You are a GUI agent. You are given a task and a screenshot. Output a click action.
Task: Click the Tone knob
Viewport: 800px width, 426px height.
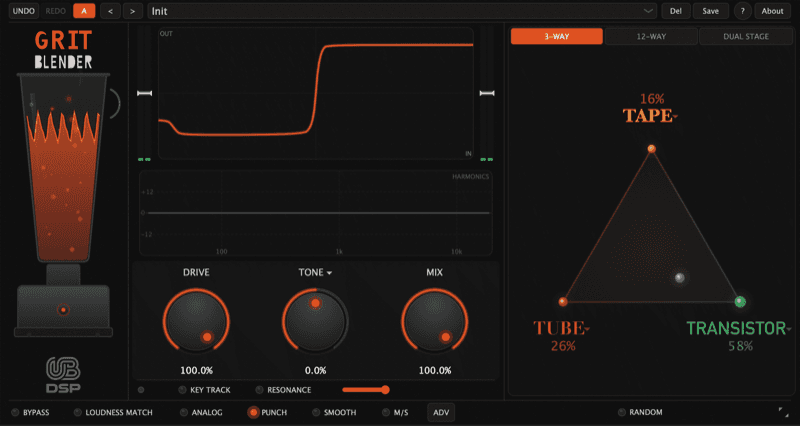pos(315,321)
